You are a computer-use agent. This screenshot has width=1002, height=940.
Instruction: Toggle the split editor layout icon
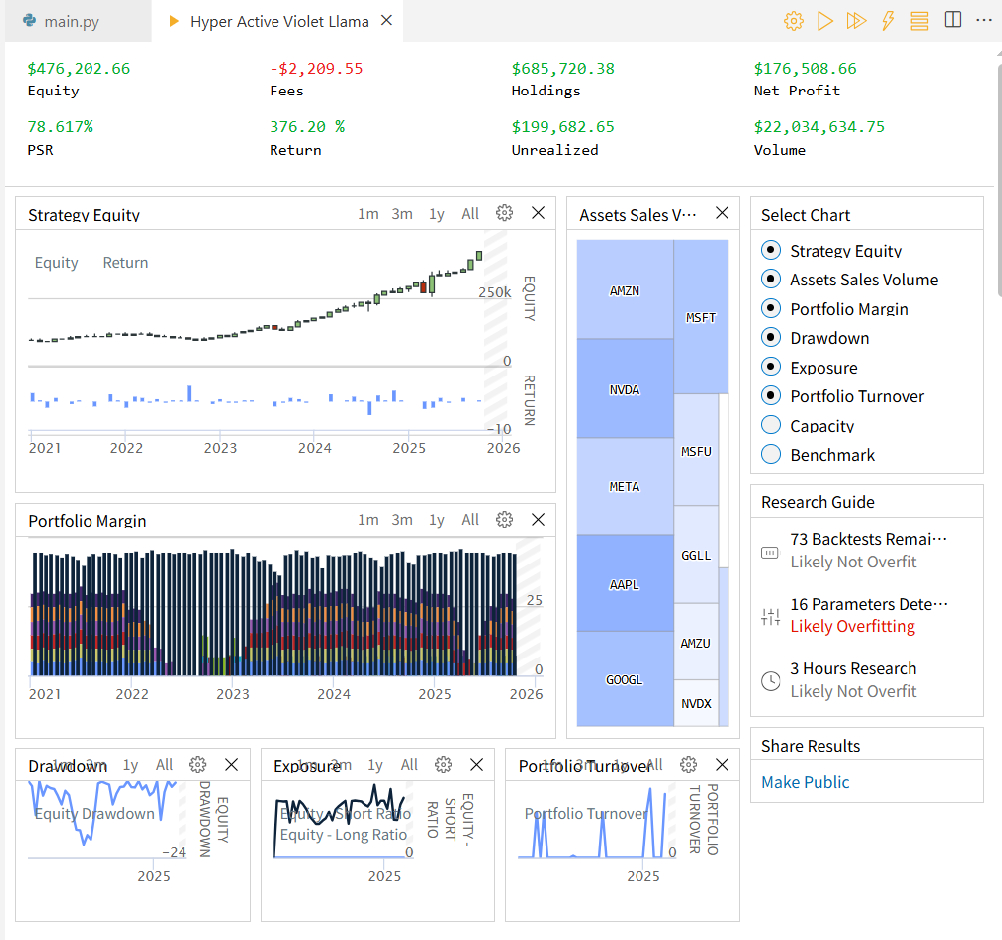pyautogui.click(x=953, y=20)
